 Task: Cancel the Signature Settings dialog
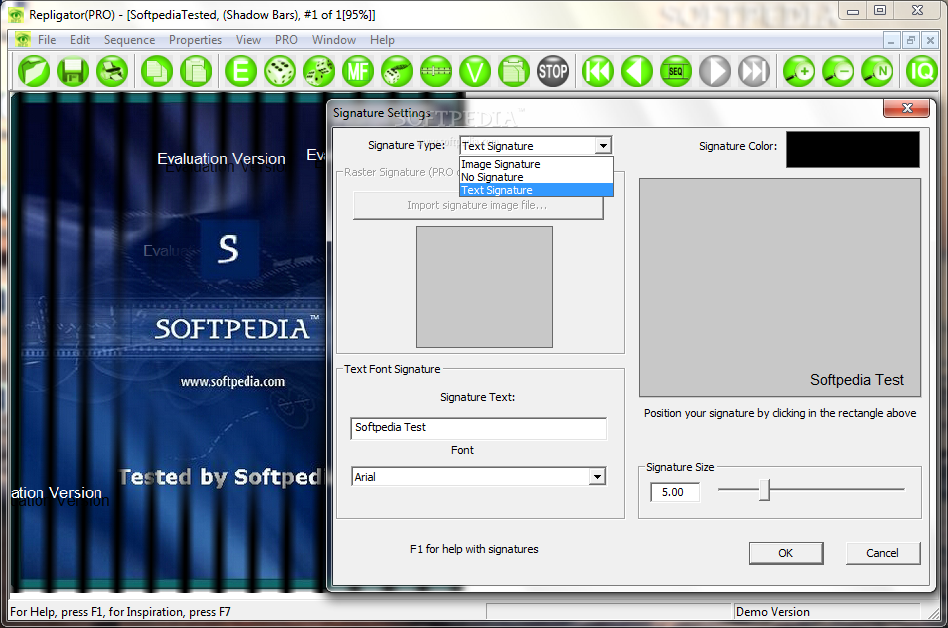tap(883, 553)
